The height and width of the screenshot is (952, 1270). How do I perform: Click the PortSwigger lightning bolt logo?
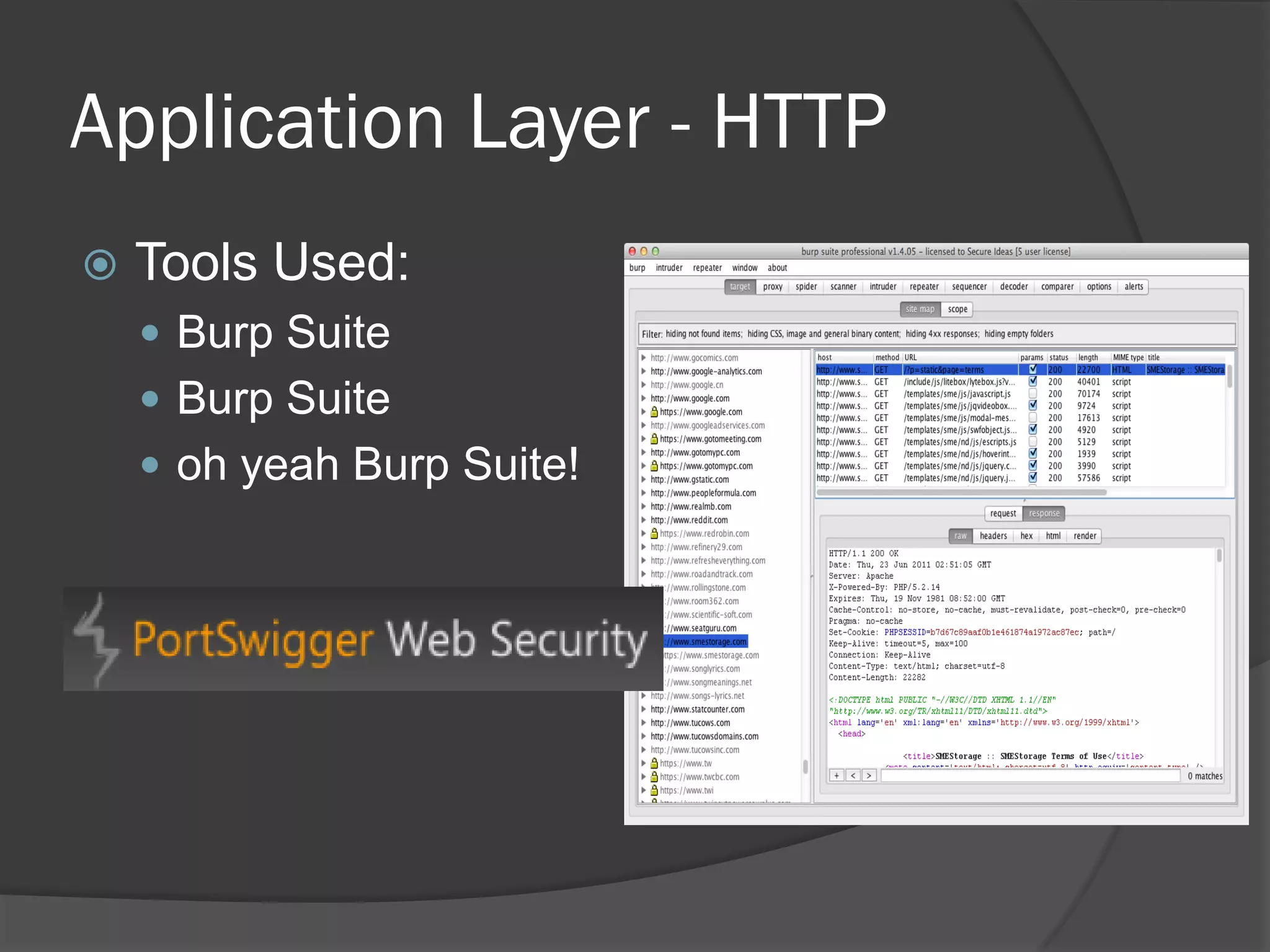point(95,640)
